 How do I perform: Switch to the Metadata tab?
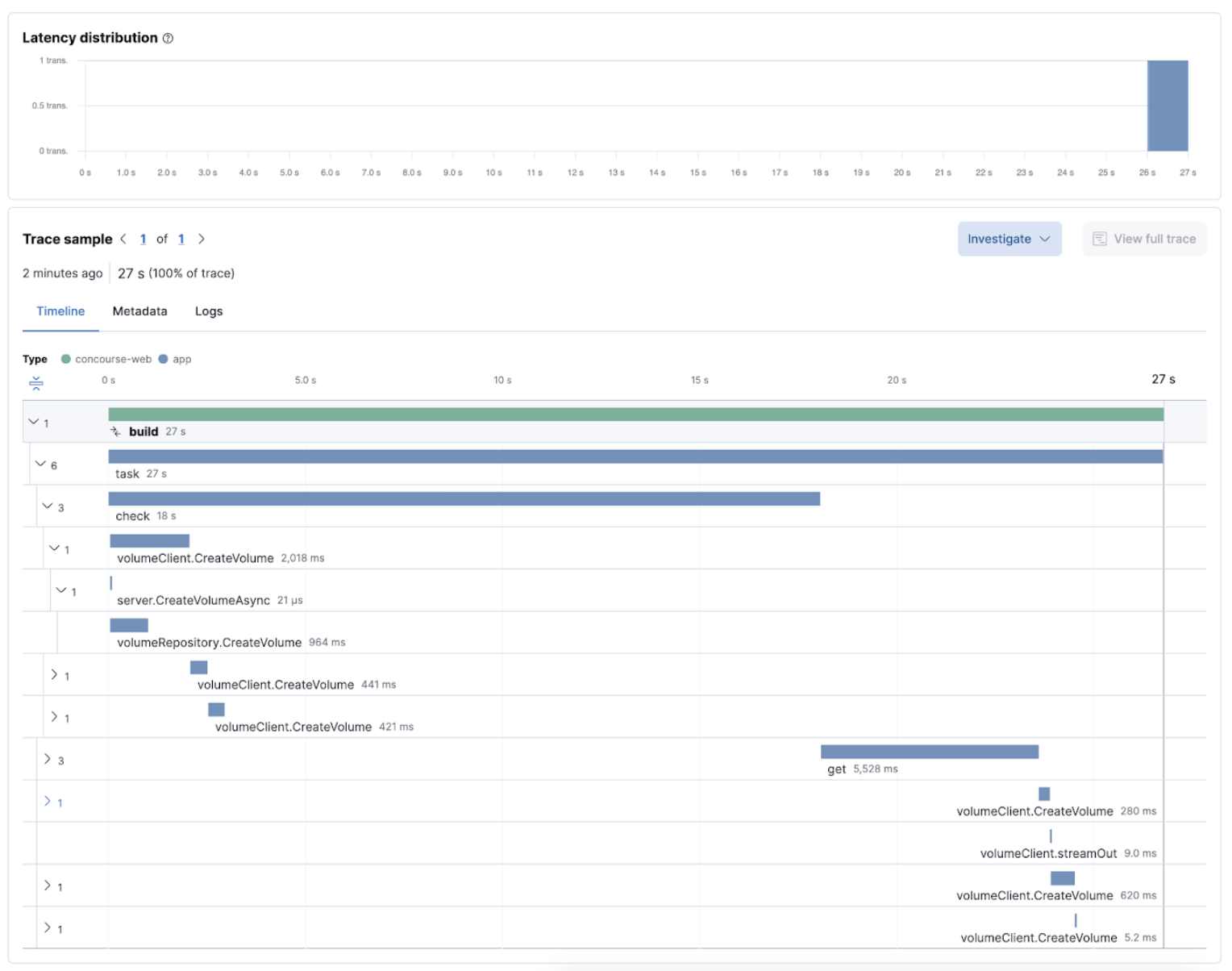tap(139, 311)
